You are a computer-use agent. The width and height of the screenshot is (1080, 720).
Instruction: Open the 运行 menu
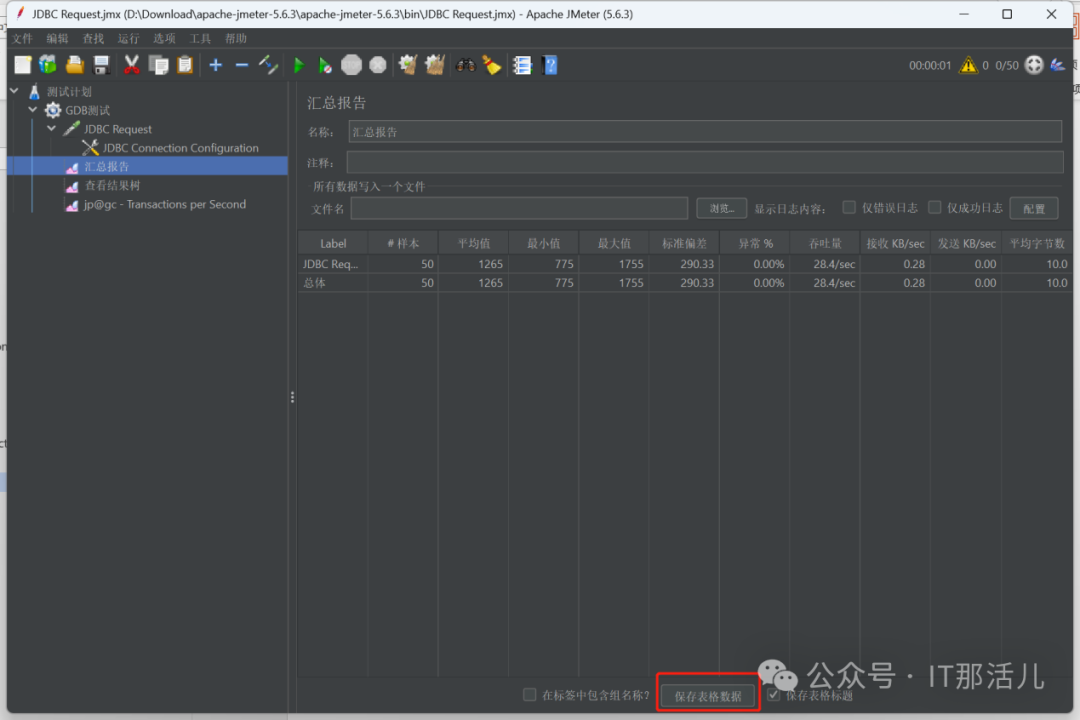click(129, 39)
